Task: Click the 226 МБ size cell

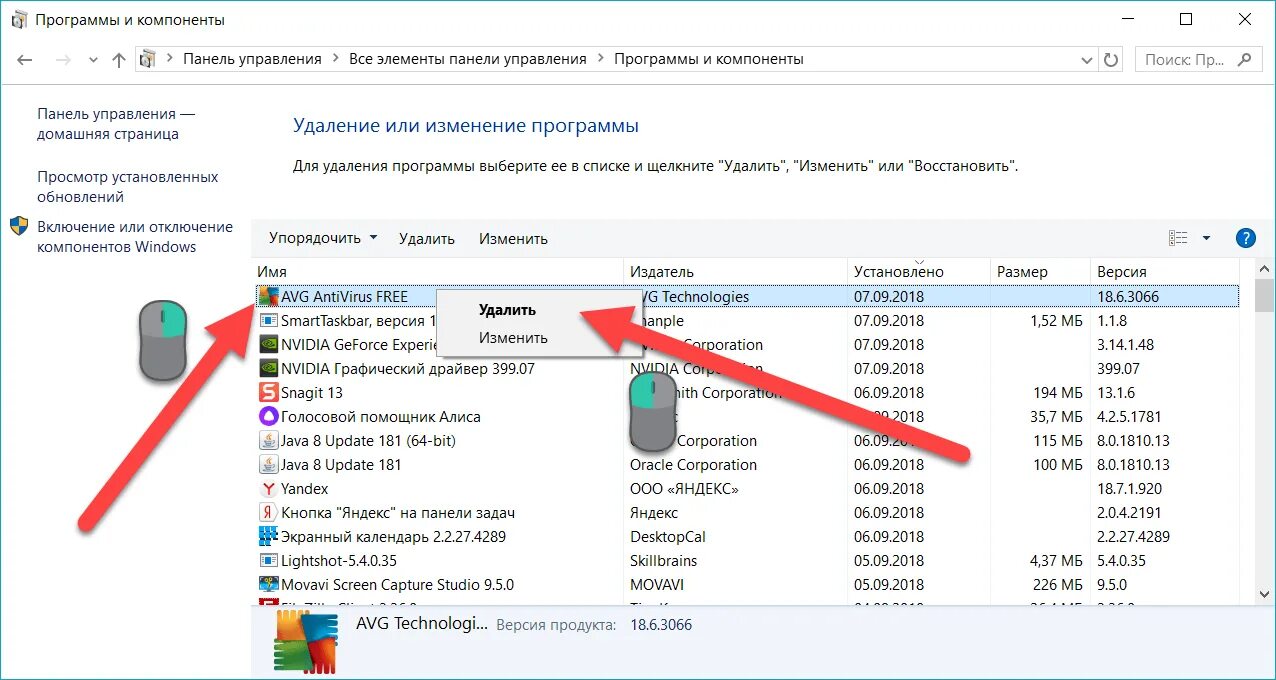Action: pos(1059,584)
